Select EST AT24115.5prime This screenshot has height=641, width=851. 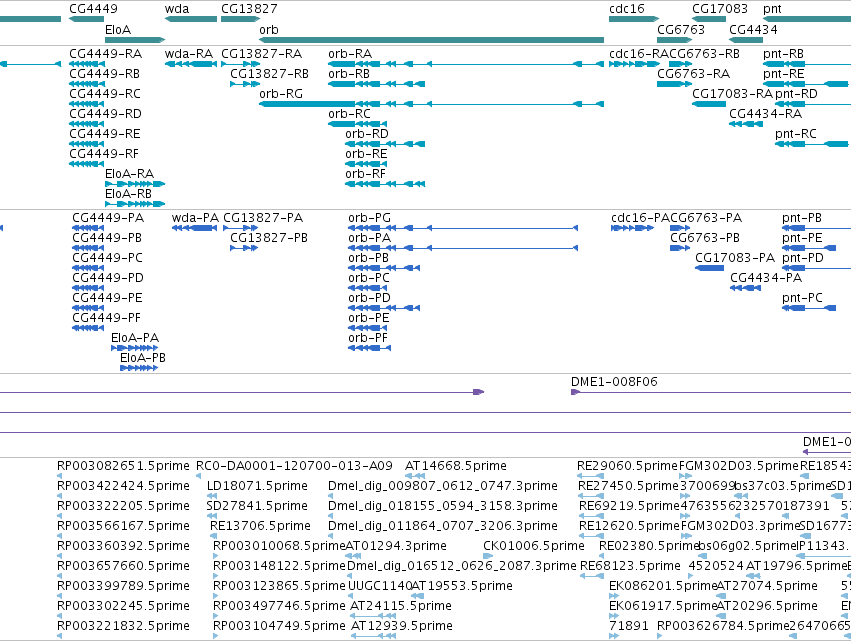pos(401,606)
